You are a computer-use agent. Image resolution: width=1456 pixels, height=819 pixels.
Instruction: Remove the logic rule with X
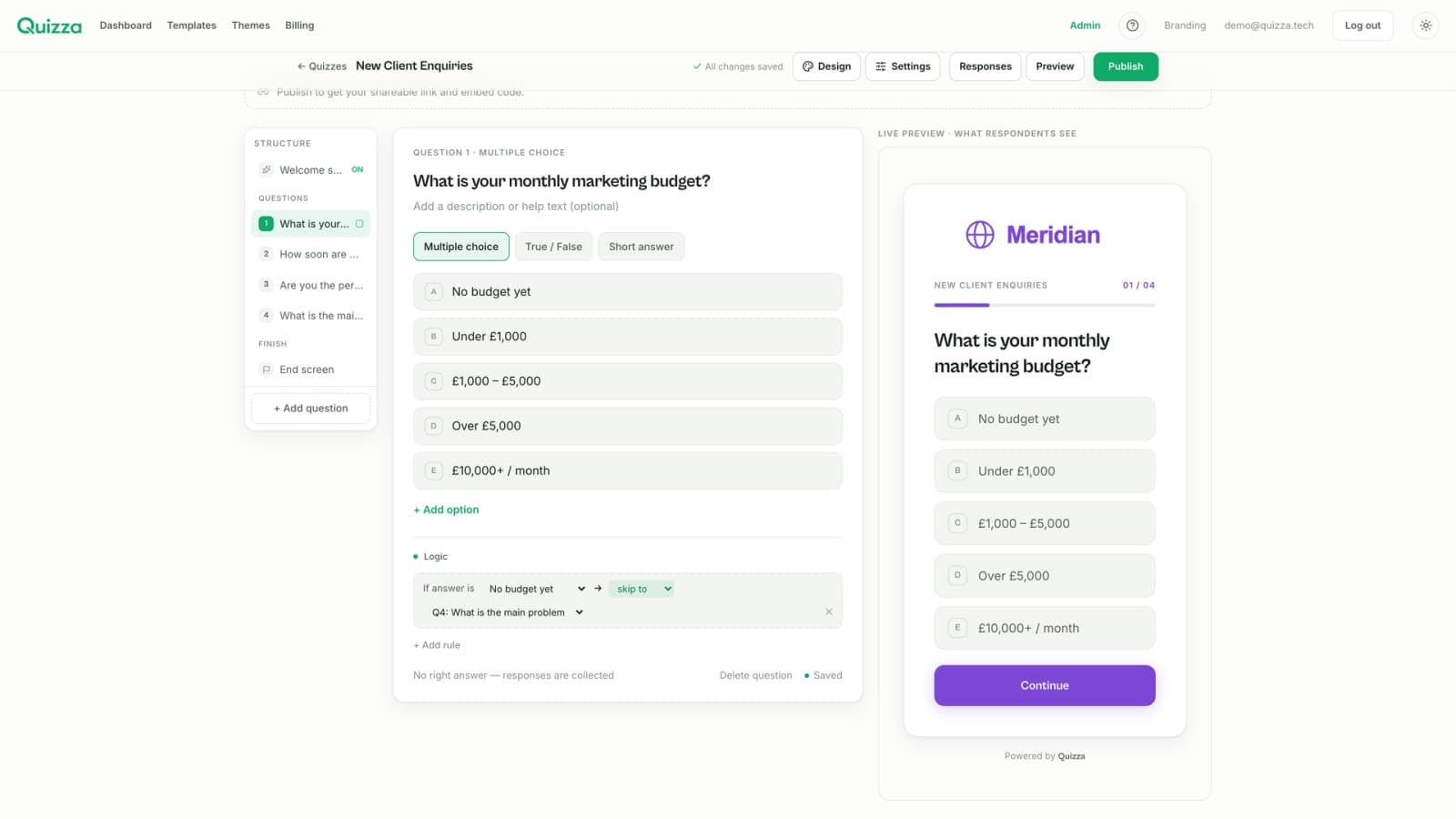point(829,612)
